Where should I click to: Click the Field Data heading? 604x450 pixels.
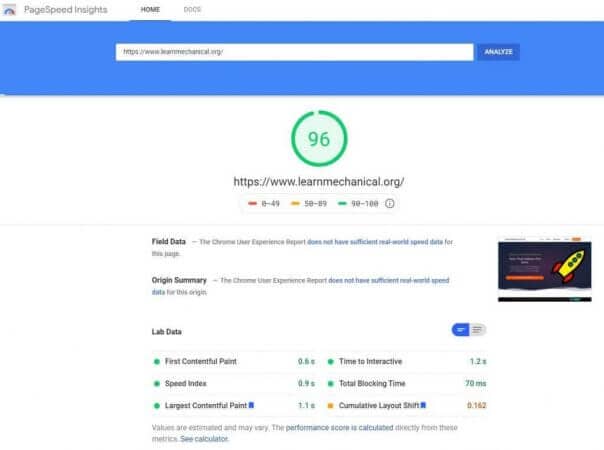pos(169,242)
